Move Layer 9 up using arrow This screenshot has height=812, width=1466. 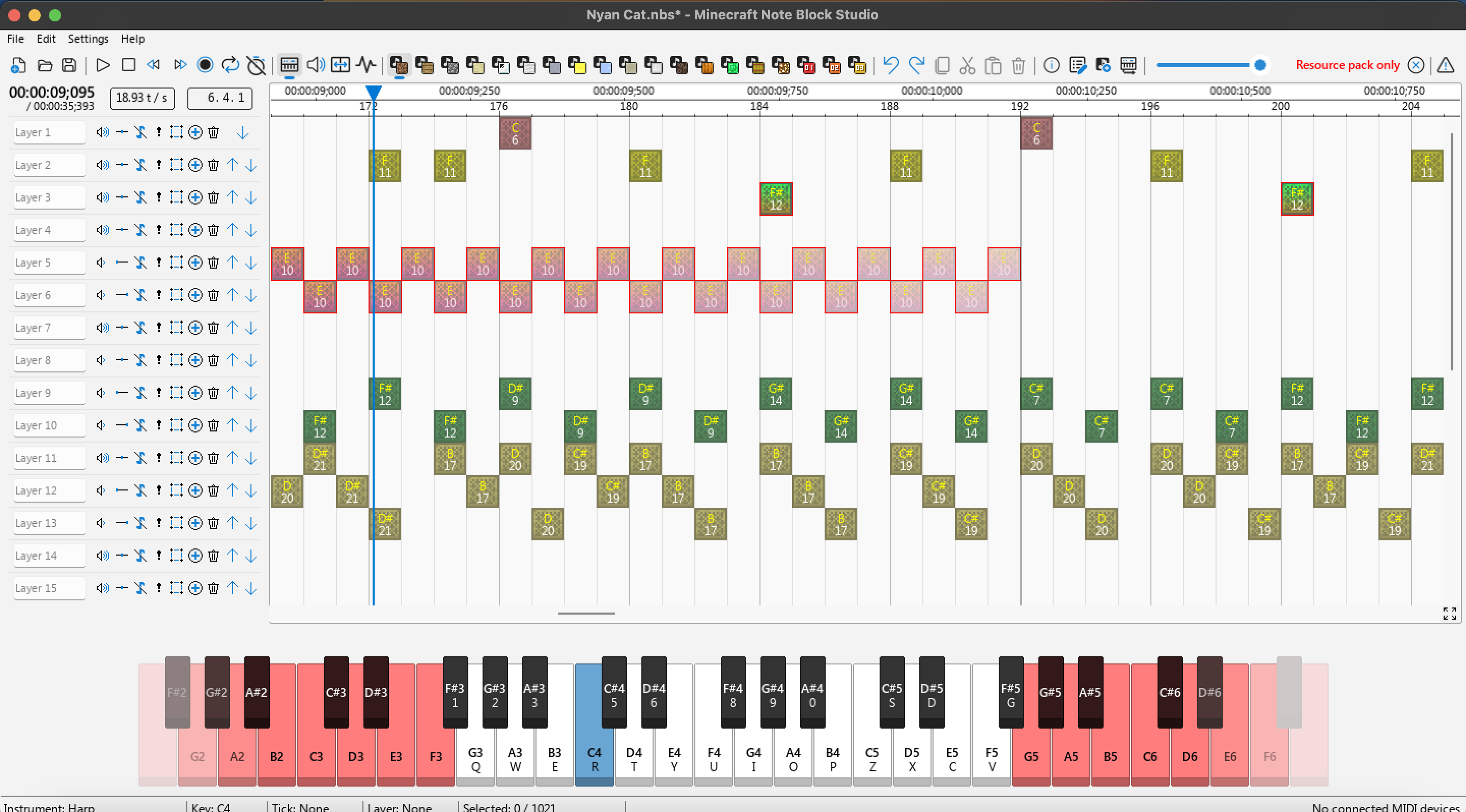tap(232, 393)
